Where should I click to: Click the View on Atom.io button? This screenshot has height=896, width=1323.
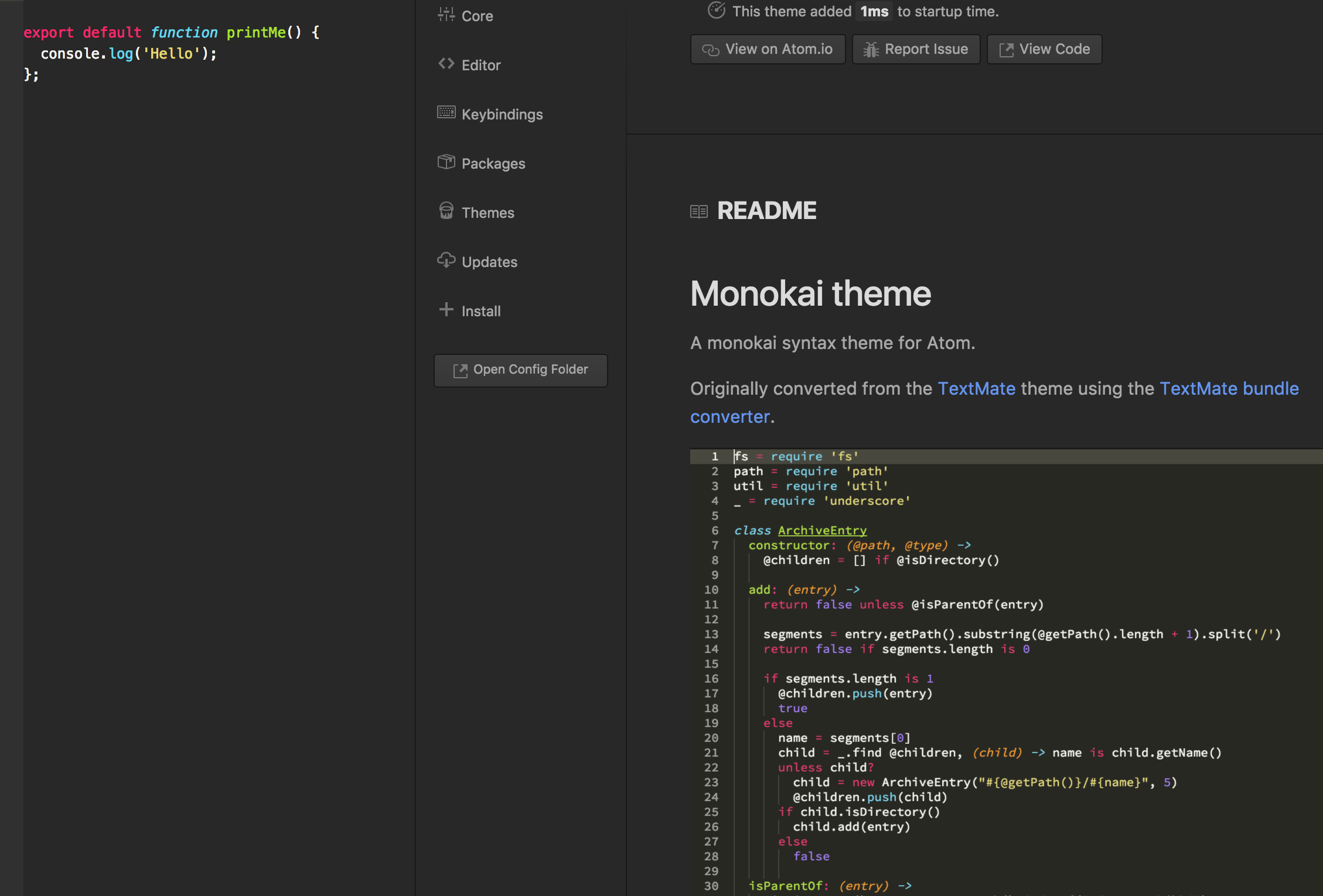(767, 48)
